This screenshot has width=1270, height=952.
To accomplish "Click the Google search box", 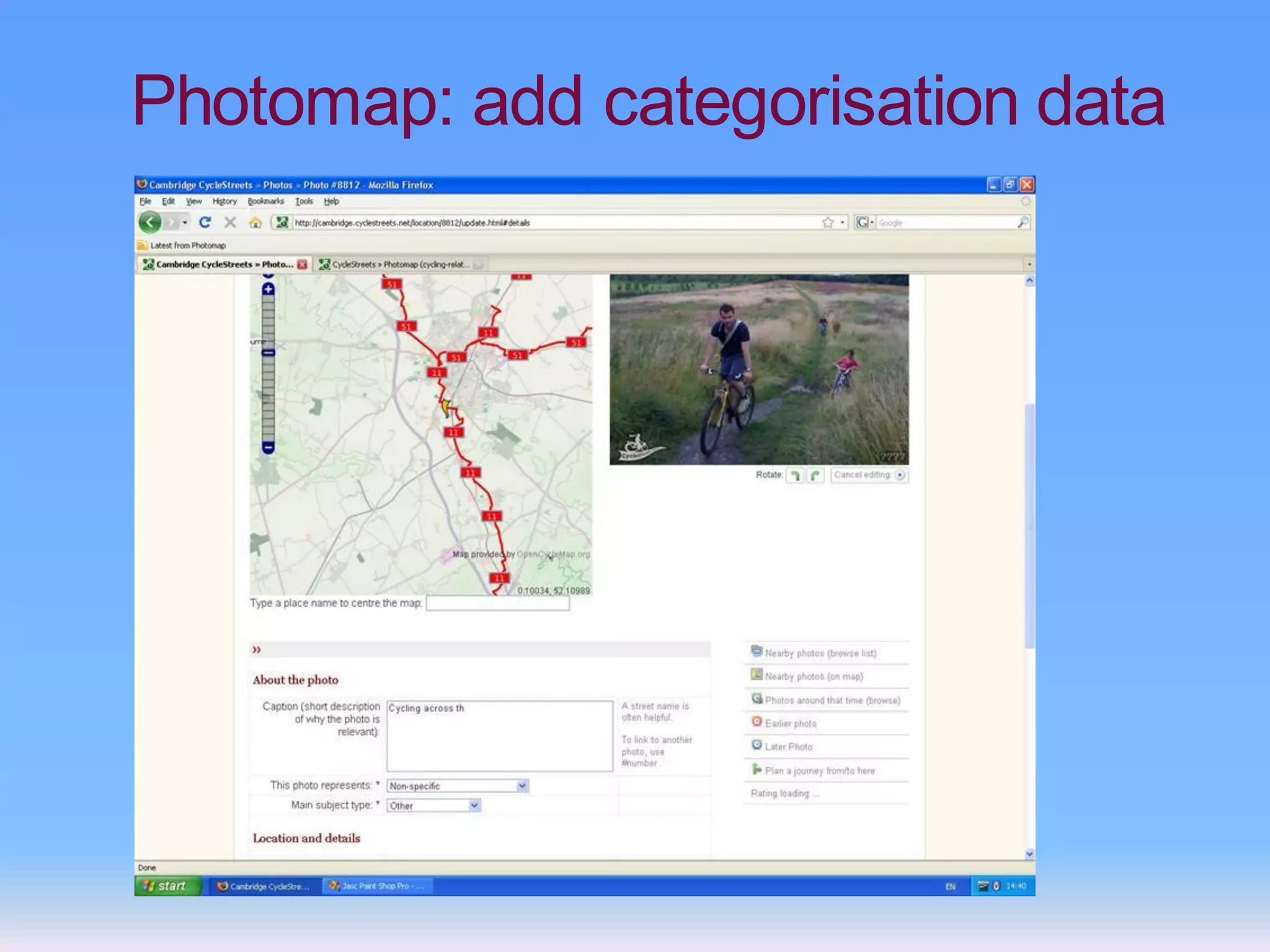I will click(x=946, y=223).
